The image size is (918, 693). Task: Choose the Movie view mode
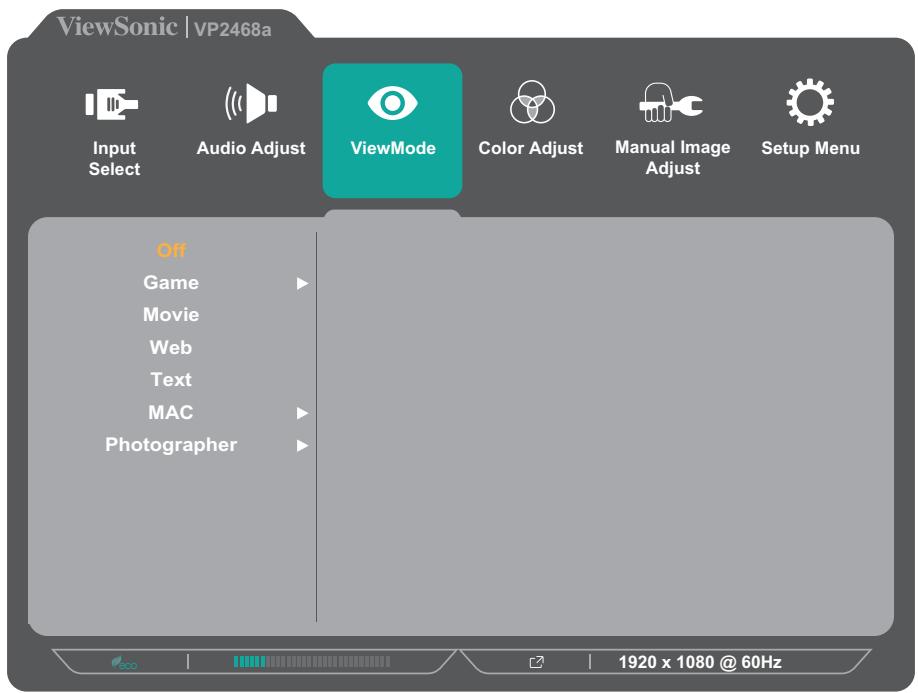pos(171,315)
